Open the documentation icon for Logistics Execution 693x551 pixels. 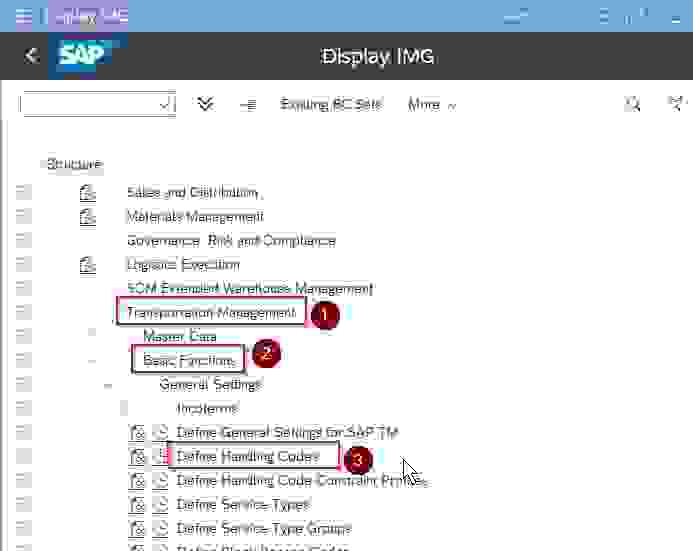(x=88, y=265)
